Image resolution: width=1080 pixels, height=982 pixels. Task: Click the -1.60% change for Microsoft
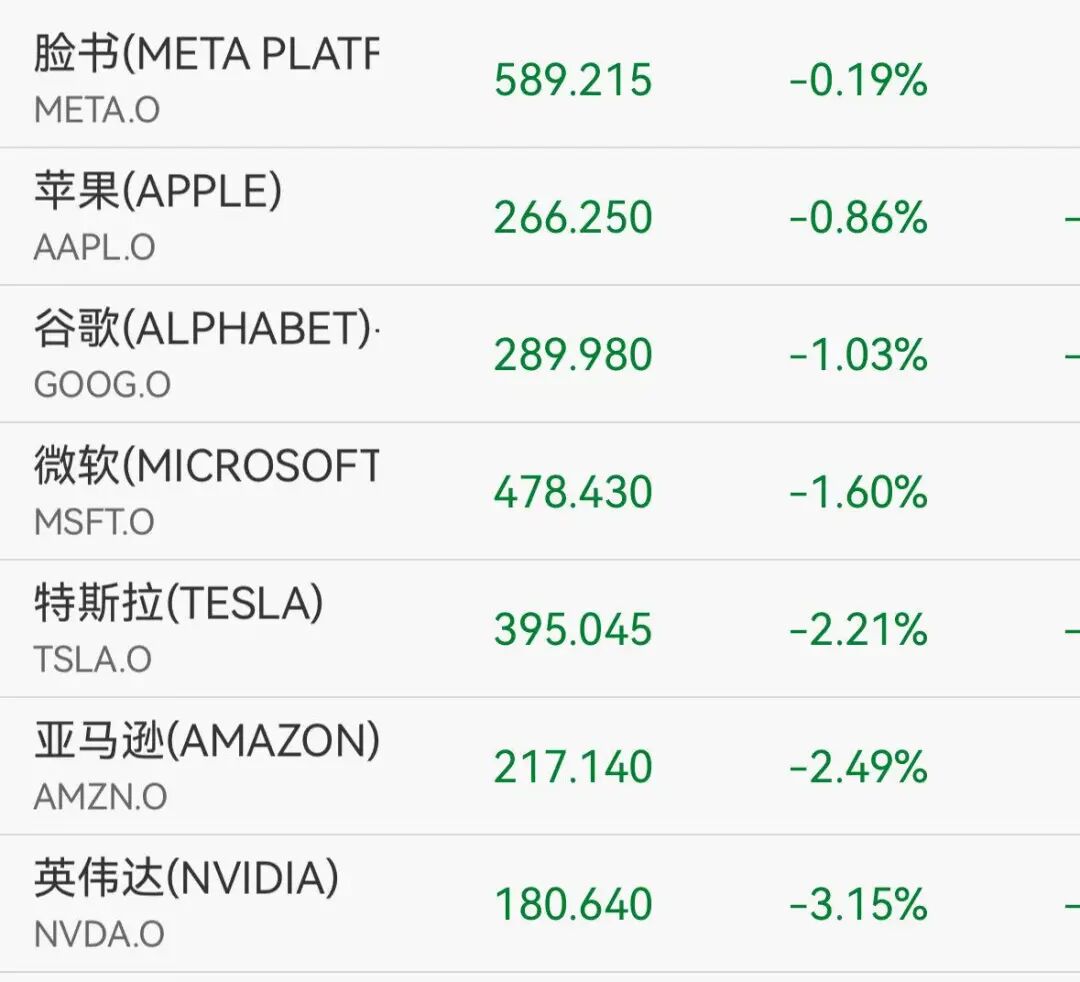pyautogui.click(x=858, y=492)
